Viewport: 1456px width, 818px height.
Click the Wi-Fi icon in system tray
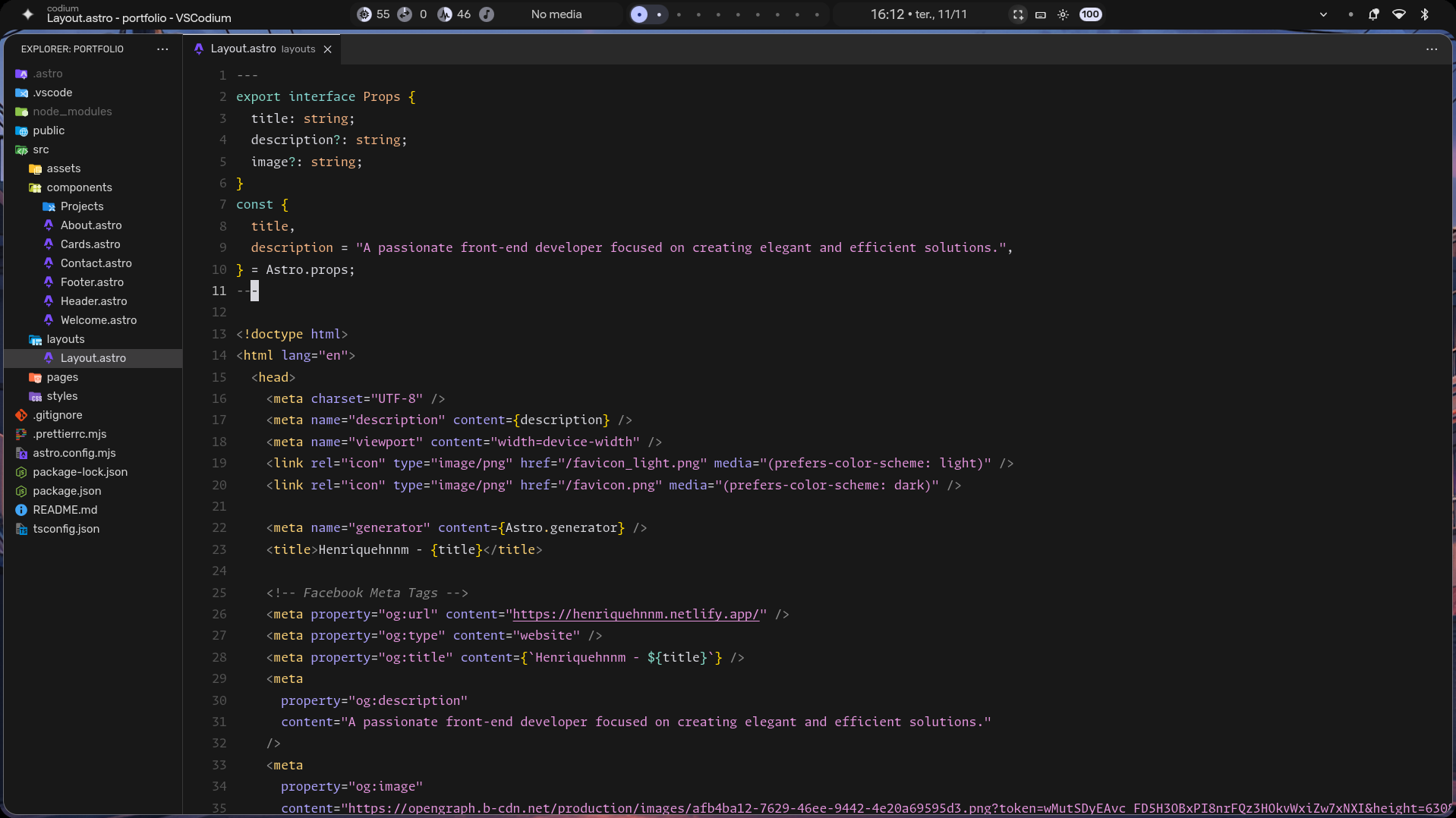click(x=1398, y=14)
